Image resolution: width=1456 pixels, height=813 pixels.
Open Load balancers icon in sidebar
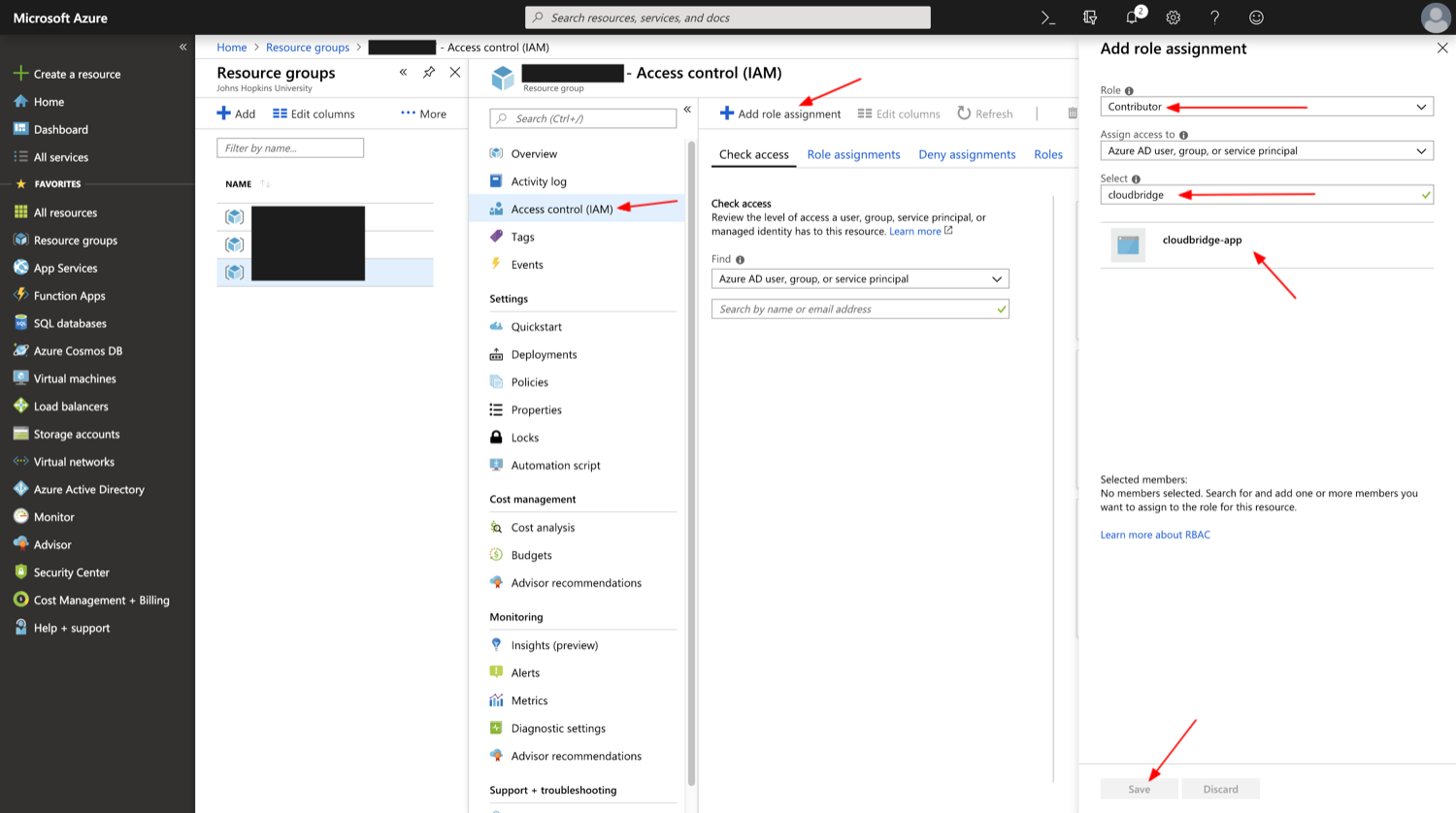(20, 406)
